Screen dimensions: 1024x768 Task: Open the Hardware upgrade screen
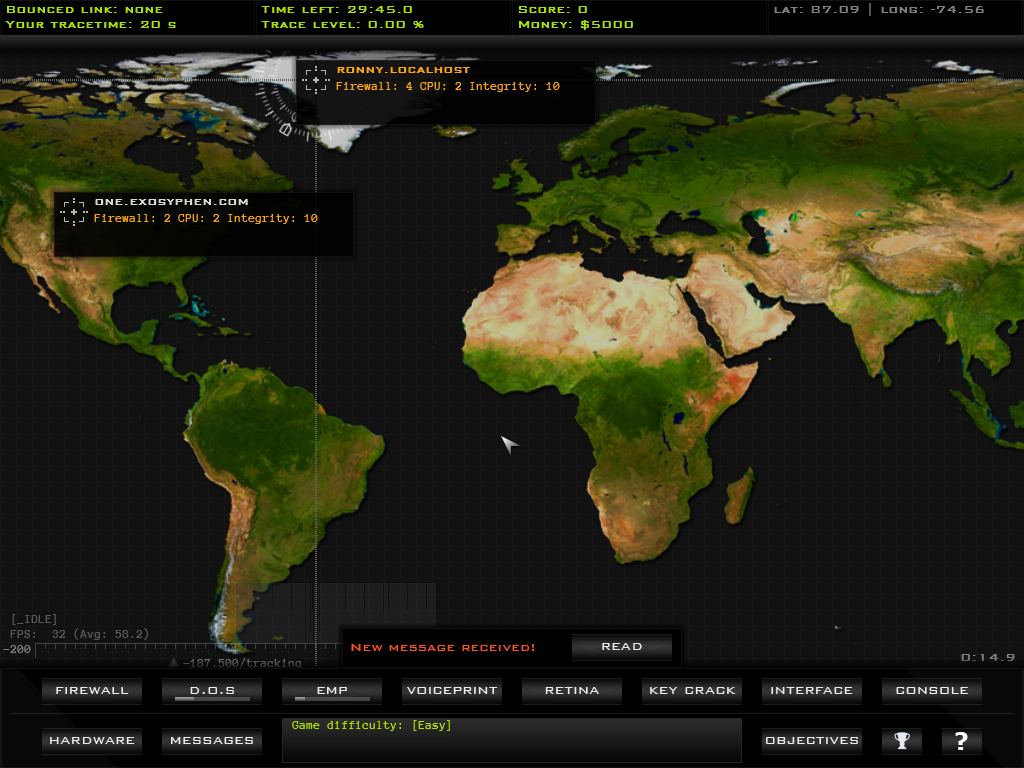pyautogui.click(x=92, y=741)
